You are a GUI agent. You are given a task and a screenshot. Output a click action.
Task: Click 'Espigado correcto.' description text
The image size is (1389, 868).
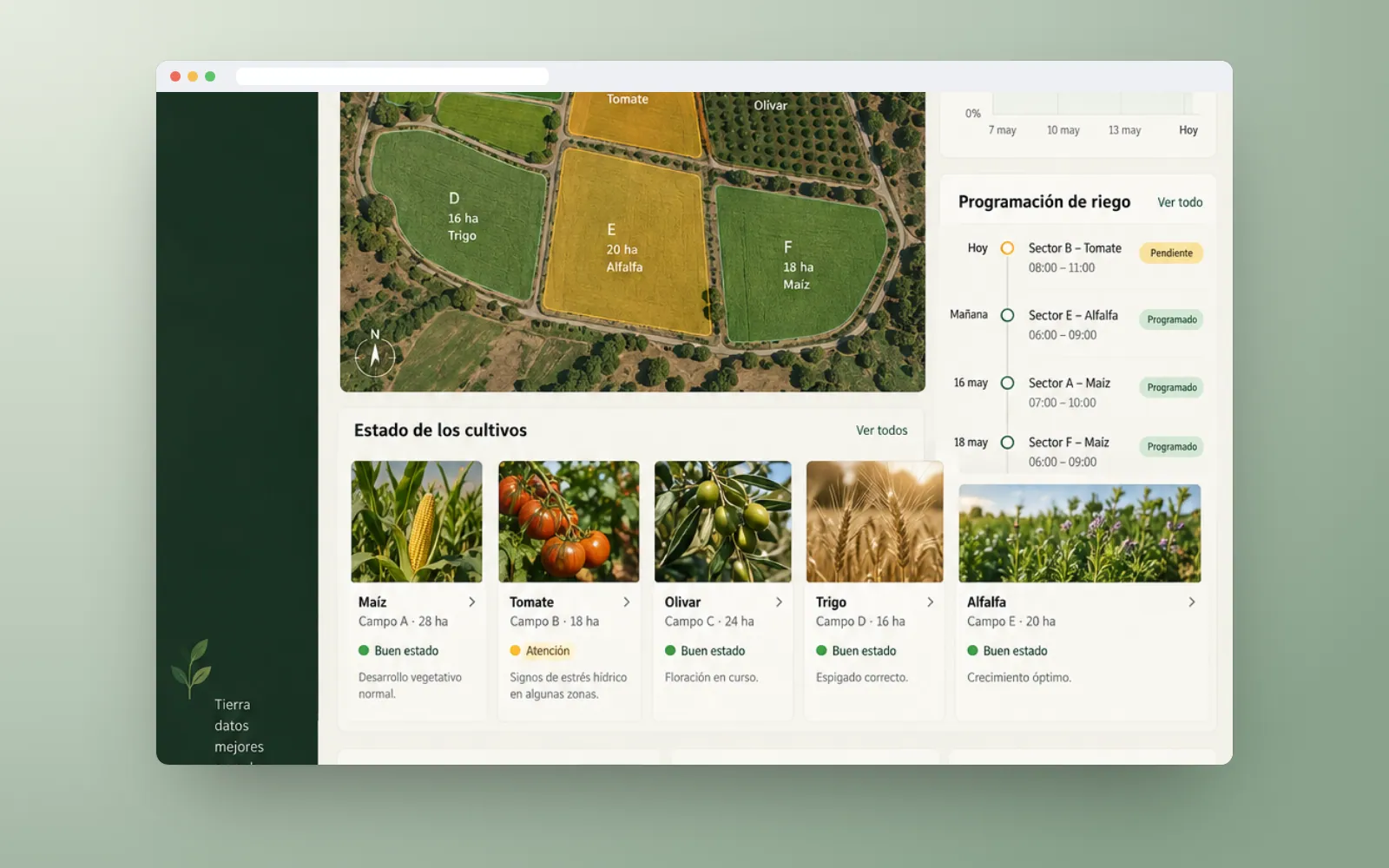tap(862, 678)
